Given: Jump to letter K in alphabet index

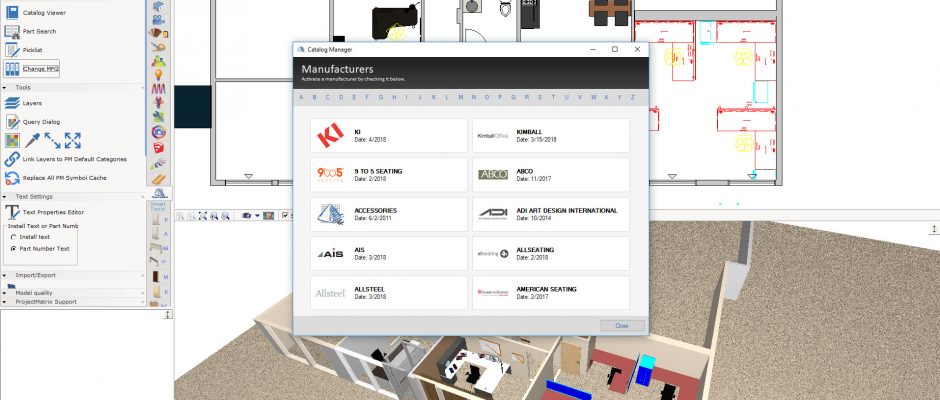Looking at the screenshot, I should 433,97.
